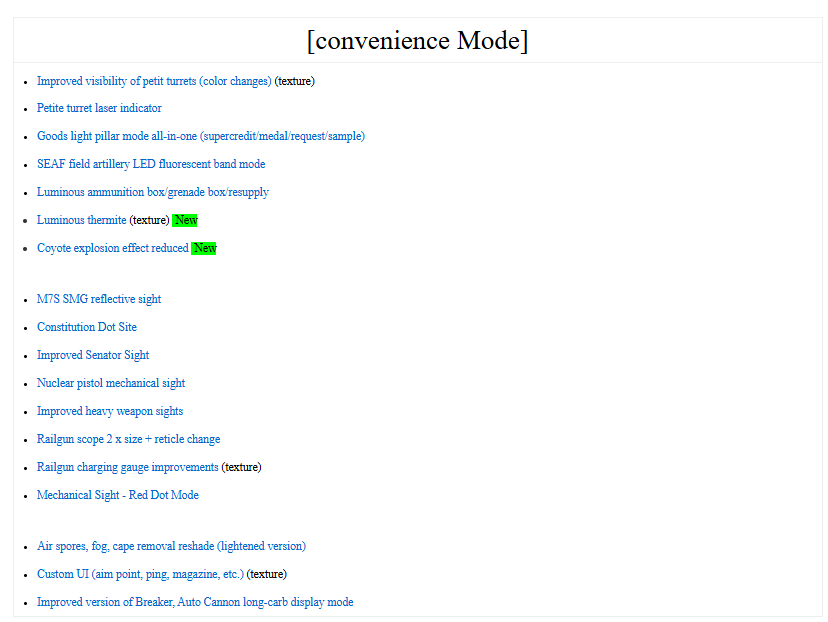Open 'Petite turret laser indicator' link
The image size is (828, 622).
point(99,108)
